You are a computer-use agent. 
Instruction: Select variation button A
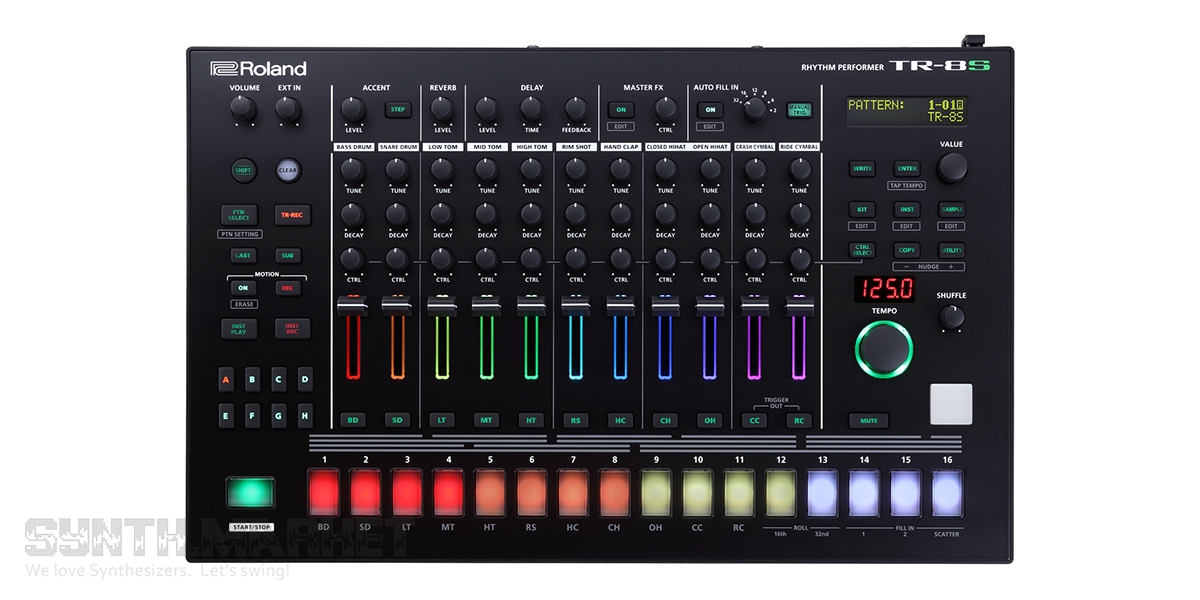226,380
